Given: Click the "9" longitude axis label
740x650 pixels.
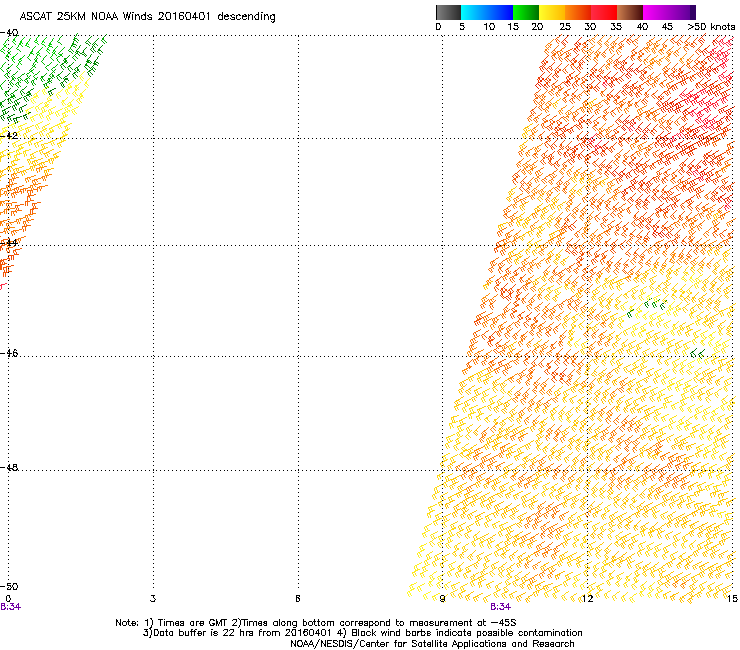Looking at the screenshot, I should 442,599.
